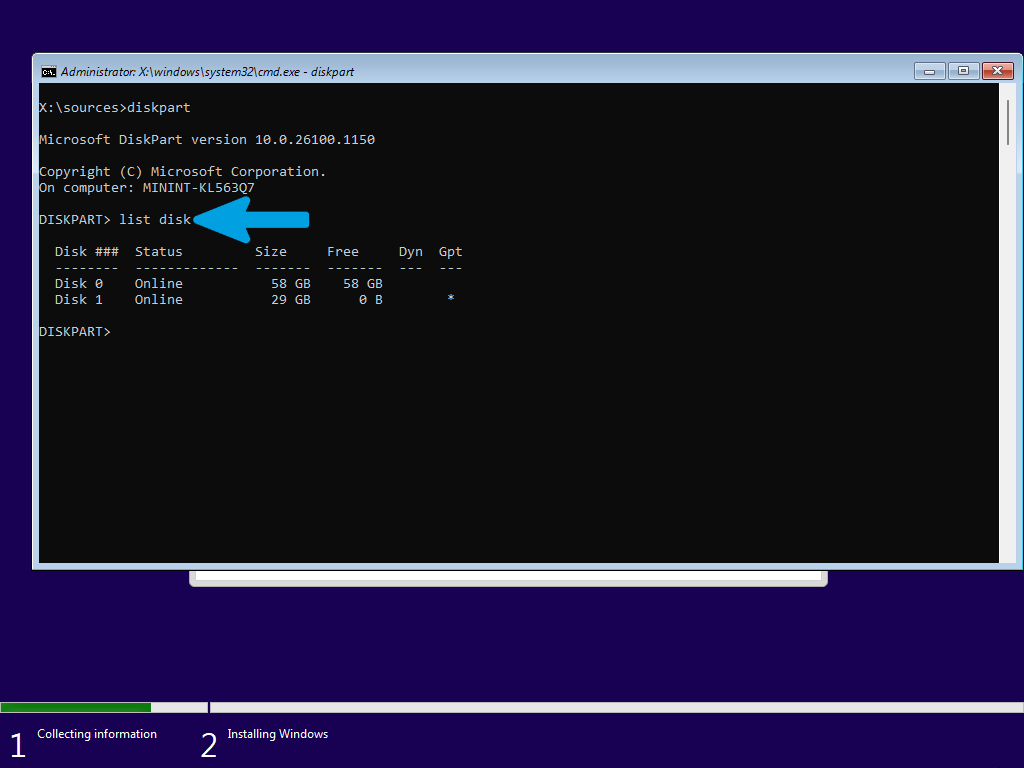Image resolution: width=1024 pixels, height=768 pixels.
Task: Click the Size column header
Action: pyautogui.click(x=270, y=252)
